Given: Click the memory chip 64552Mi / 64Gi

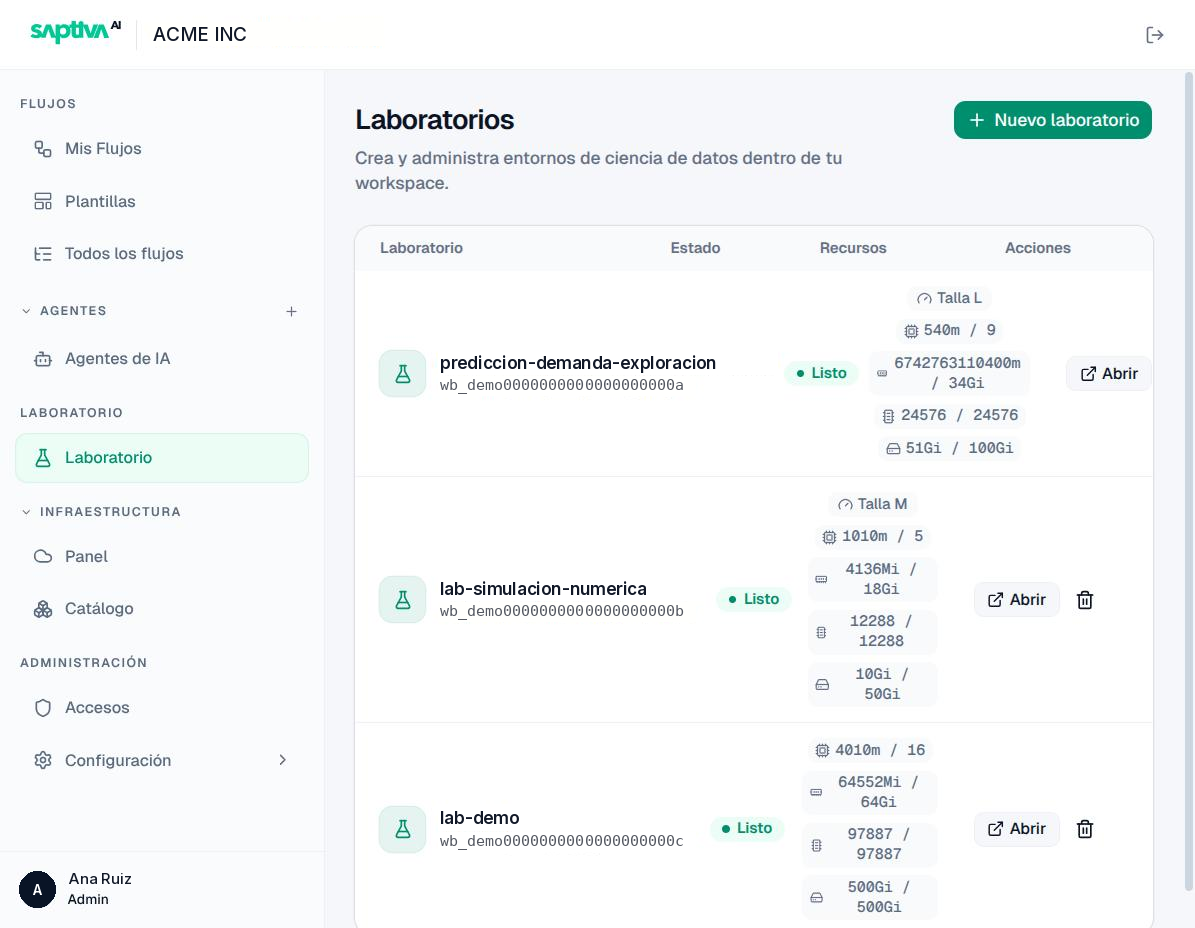Looking at the screenshot, I should pyautogui.click(x=870, y=792).
